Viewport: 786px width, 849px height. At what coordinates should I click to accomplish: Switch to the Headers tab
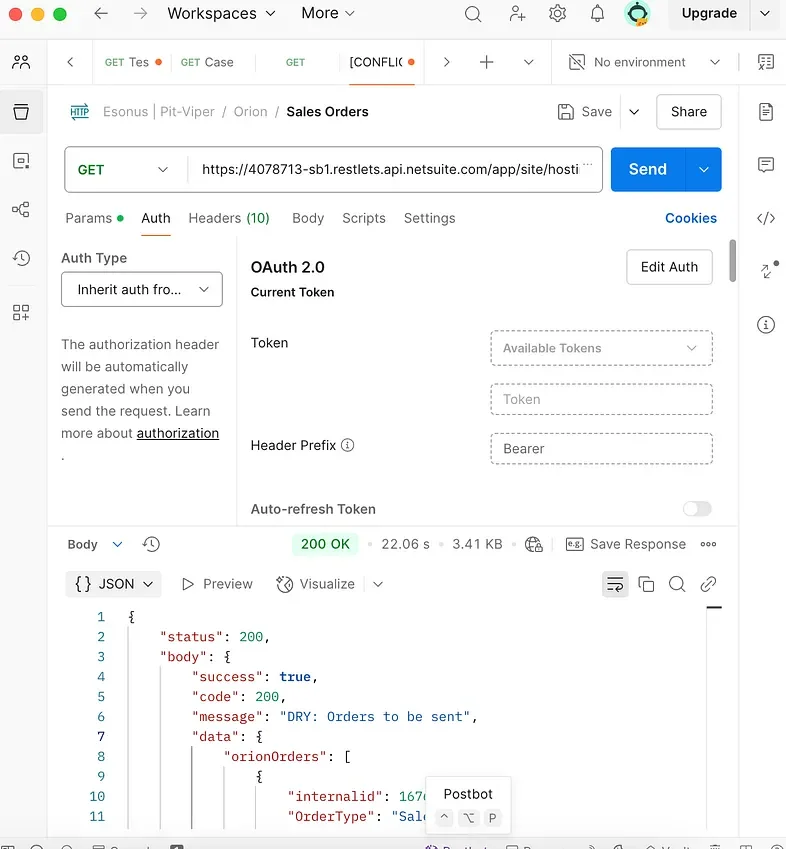coord(228,218)
